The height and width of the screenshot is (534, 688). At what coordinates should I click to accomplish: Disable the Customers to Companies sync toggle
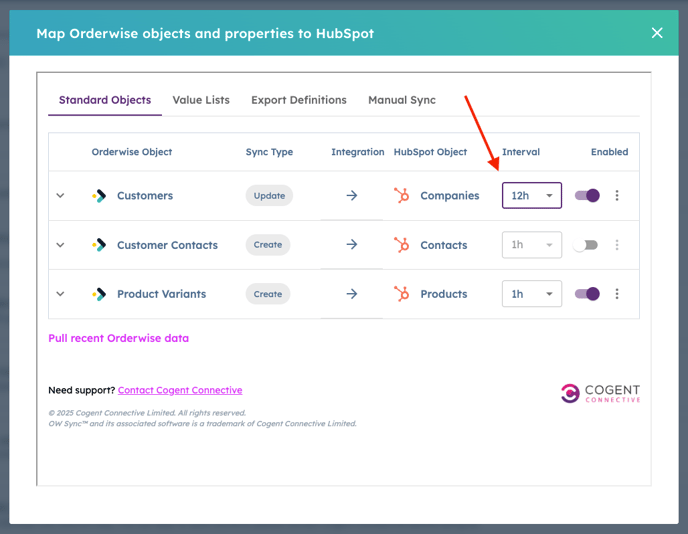pyautogui.click(x=587, y=195)
